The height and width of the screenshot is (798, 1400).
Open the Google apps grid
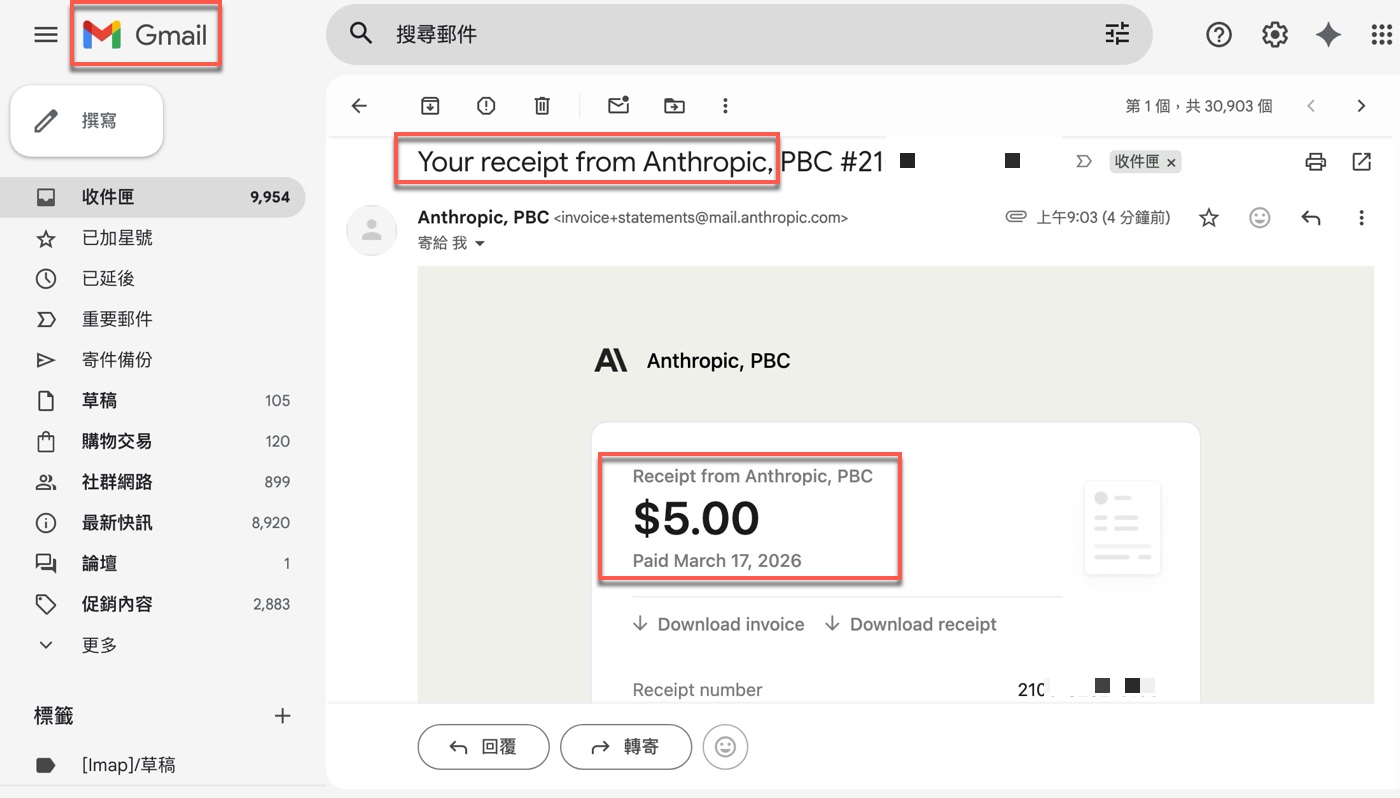coord(1381,35)
